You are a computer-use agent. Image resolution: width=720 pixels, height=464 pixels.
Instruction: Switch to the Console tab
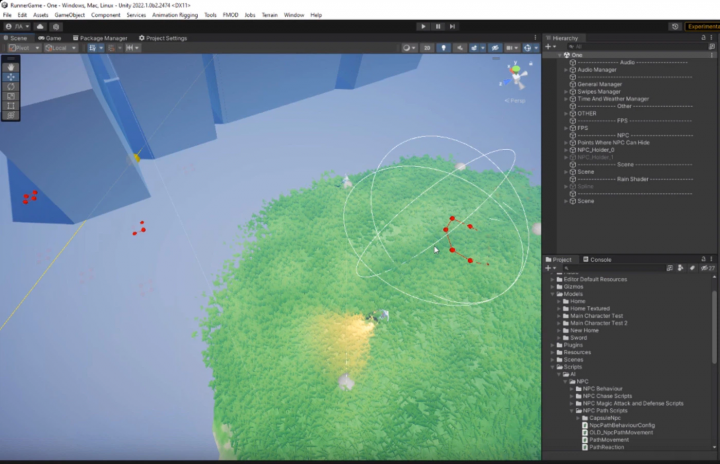(597, 260)
